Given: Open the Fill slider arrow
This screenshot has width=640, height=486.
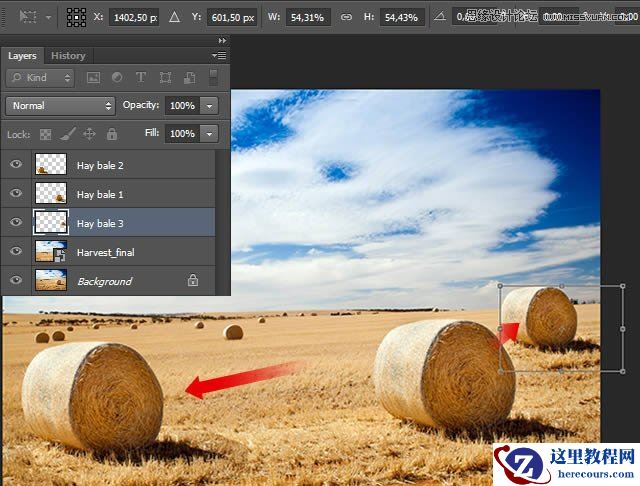Looking at the screenshot, I should point(209,133).
